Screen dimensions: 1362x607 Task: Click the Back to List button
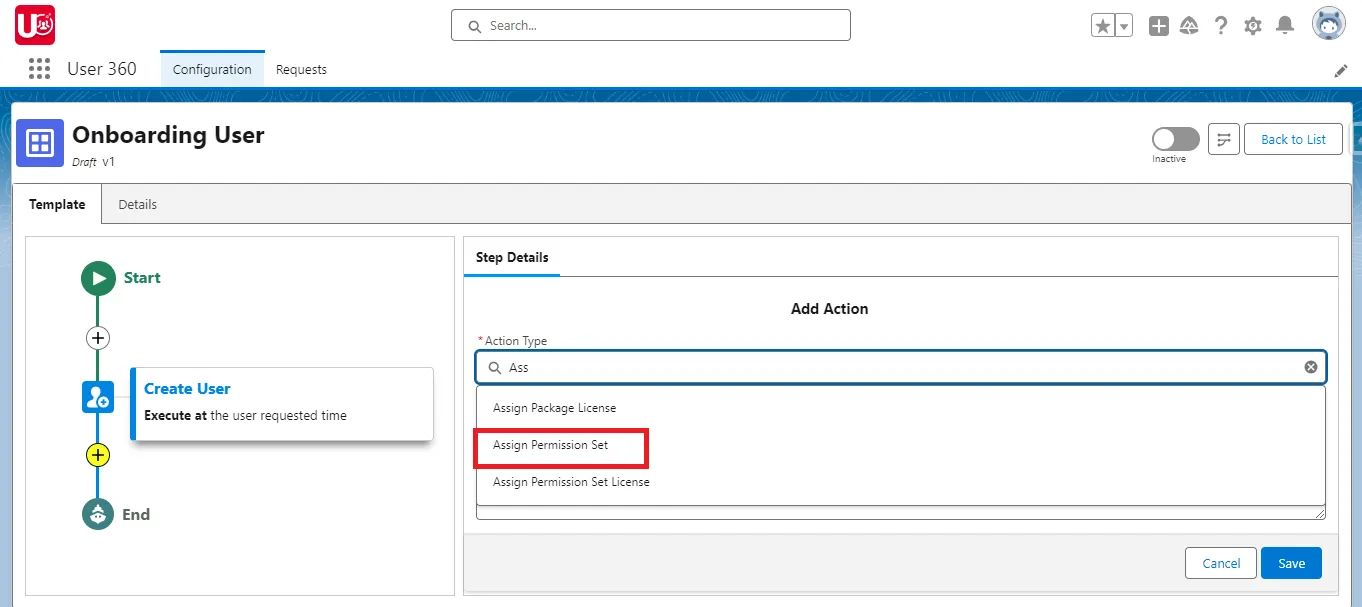(x=1293, y=139)
